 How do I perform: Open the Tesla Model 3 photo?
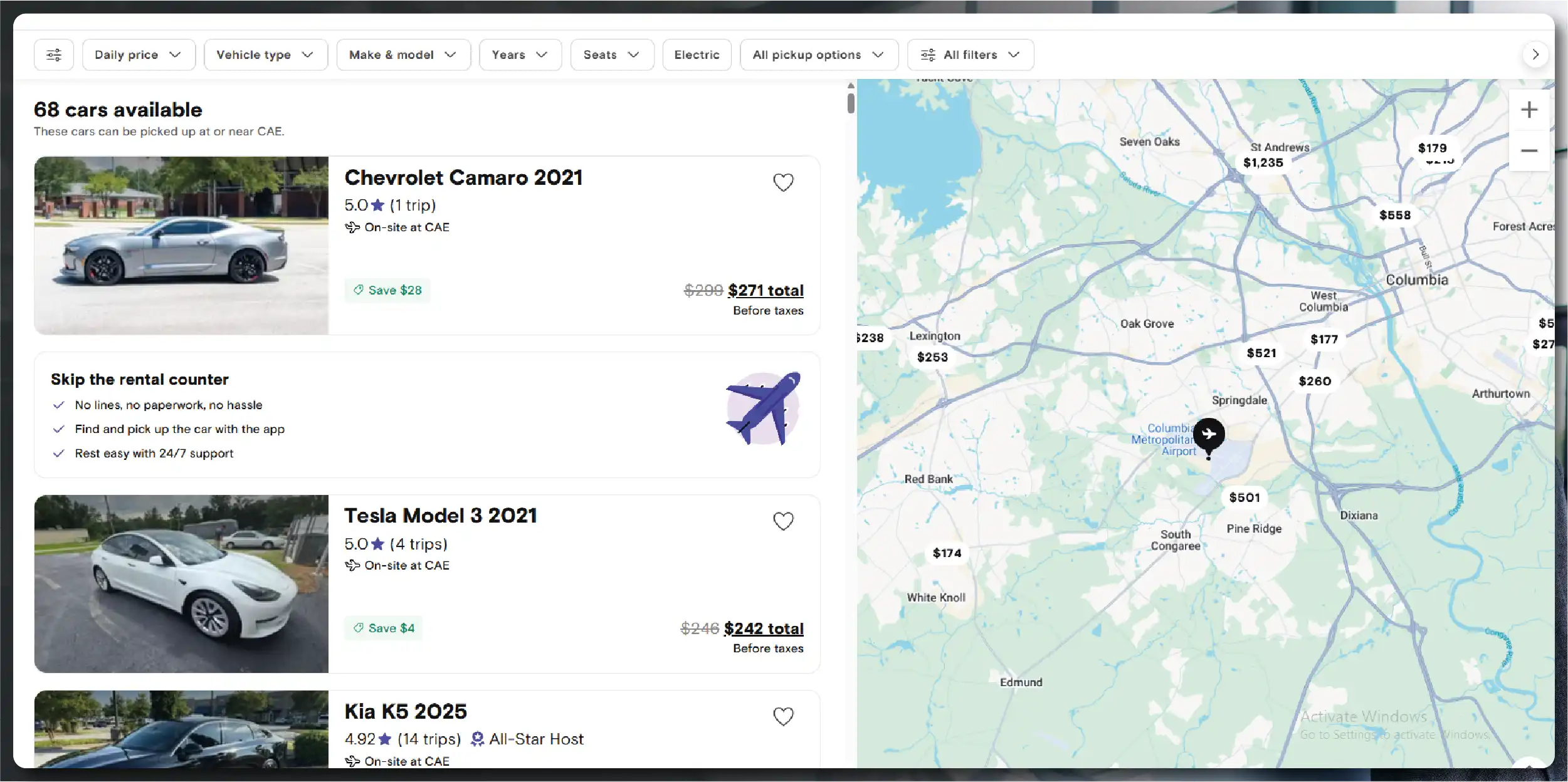(x=181, y=584)
